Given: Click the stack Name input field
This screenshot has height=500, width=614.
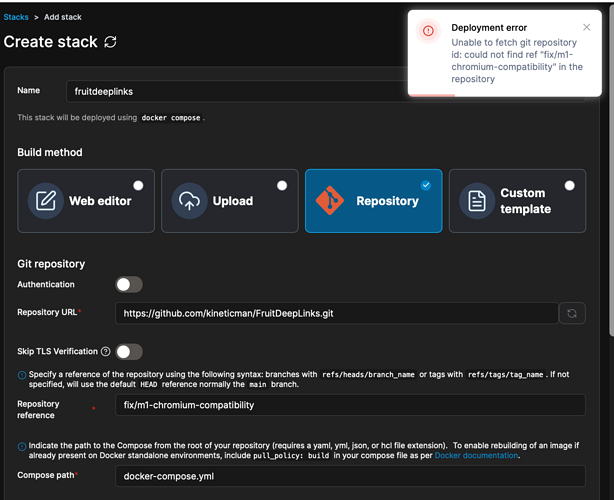Looking at the screenshot, I should tap(240, 91).
